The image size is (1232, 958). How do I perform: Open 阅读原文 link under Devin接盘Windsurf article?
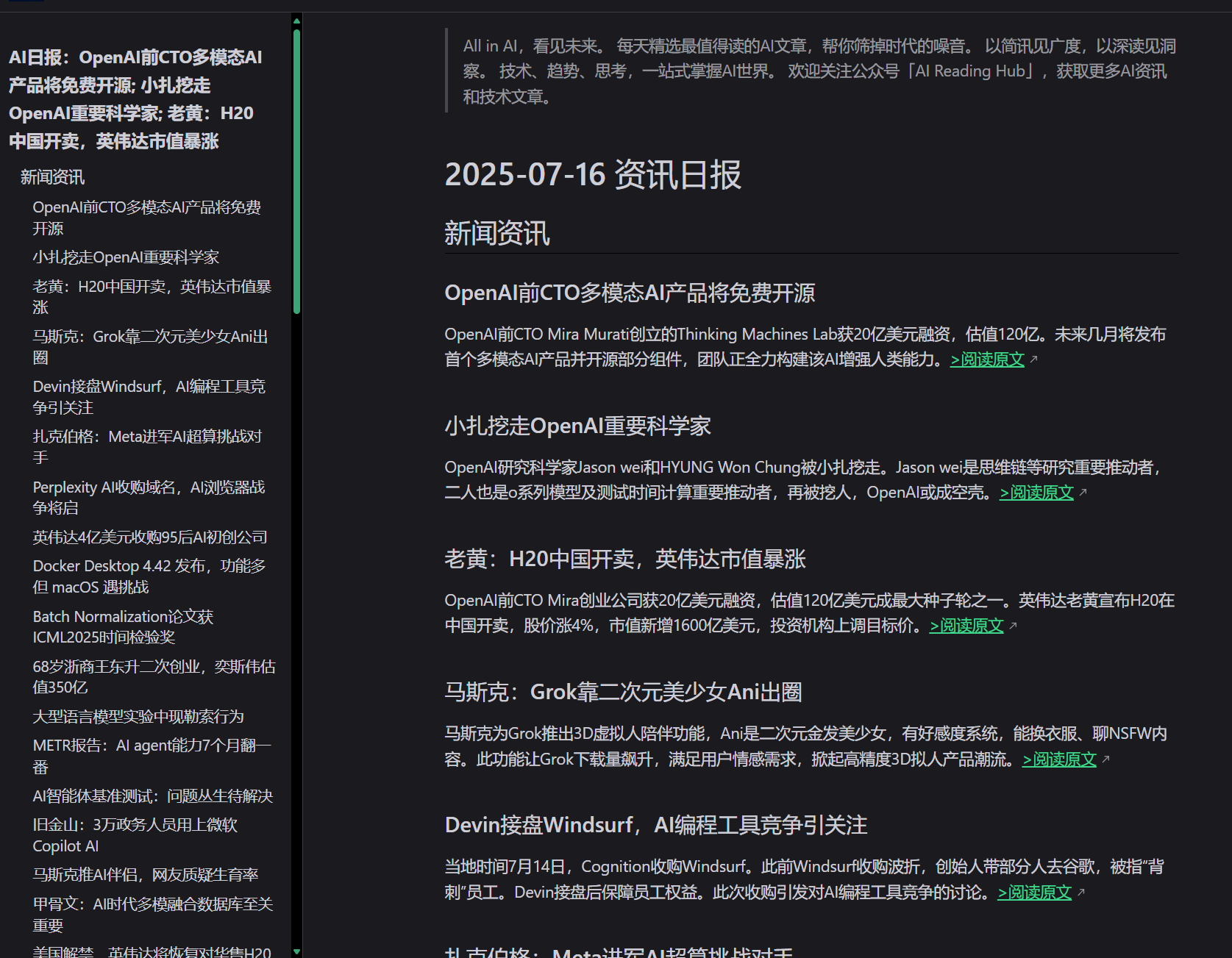click(1034, 893)
